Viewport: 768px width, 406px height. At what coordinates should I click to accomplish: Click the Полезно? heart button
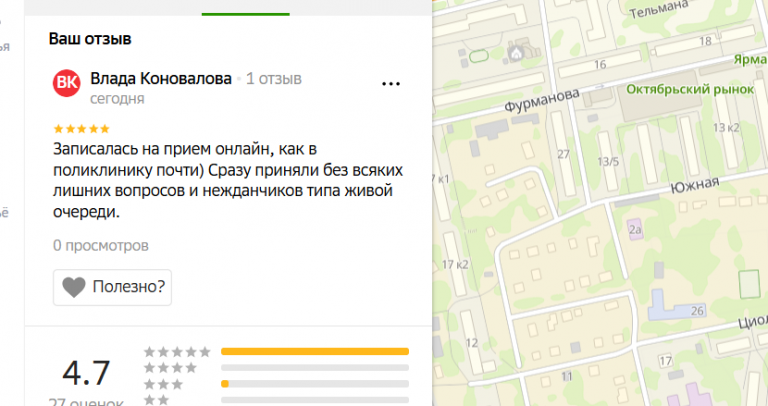tap(112, 287)
